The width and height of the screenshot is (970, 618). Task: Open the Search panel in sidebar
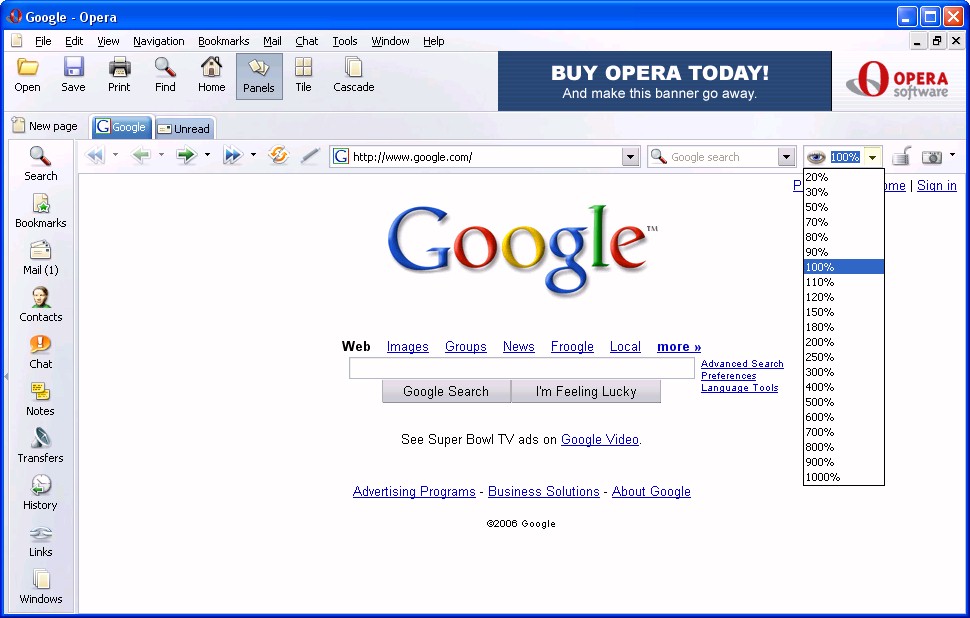click(x=41, y=163)
